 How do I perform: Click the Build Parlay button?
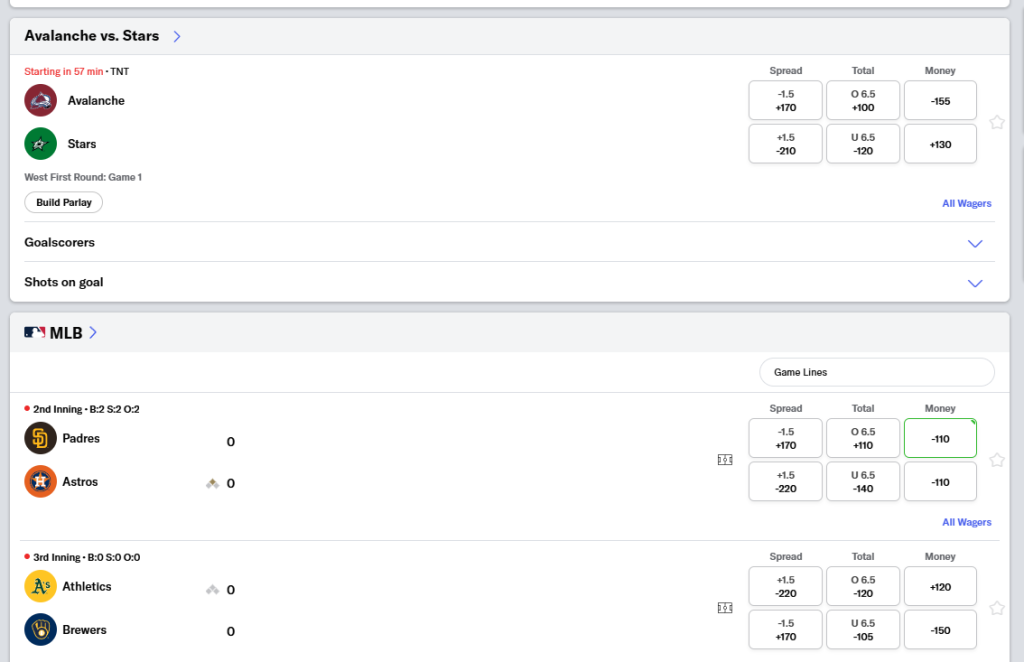[x=63, y=202]
